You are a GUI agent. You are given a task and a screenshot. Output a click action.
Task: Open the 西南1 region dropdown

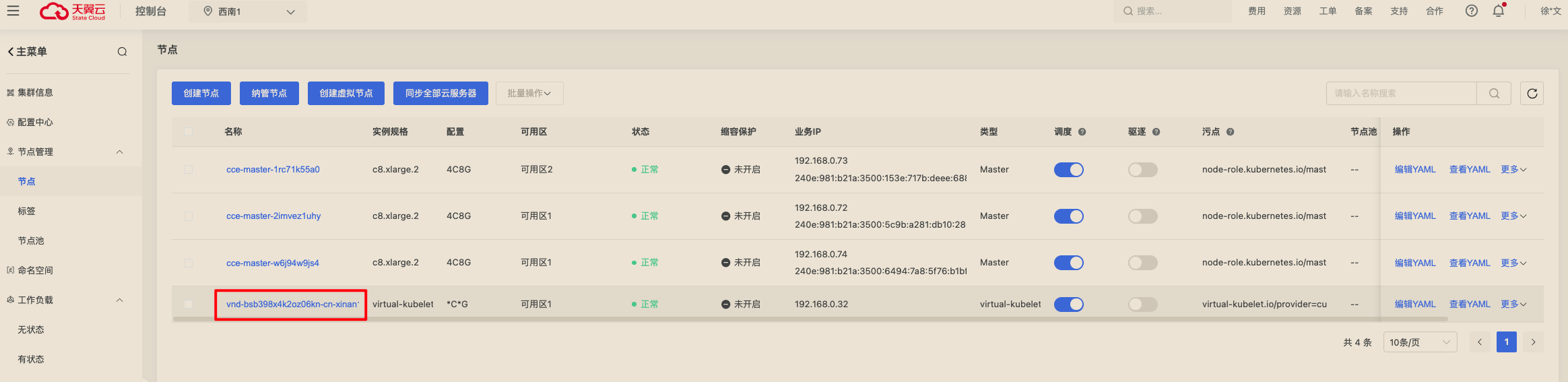pyautogui.click(x=249, y=11)
